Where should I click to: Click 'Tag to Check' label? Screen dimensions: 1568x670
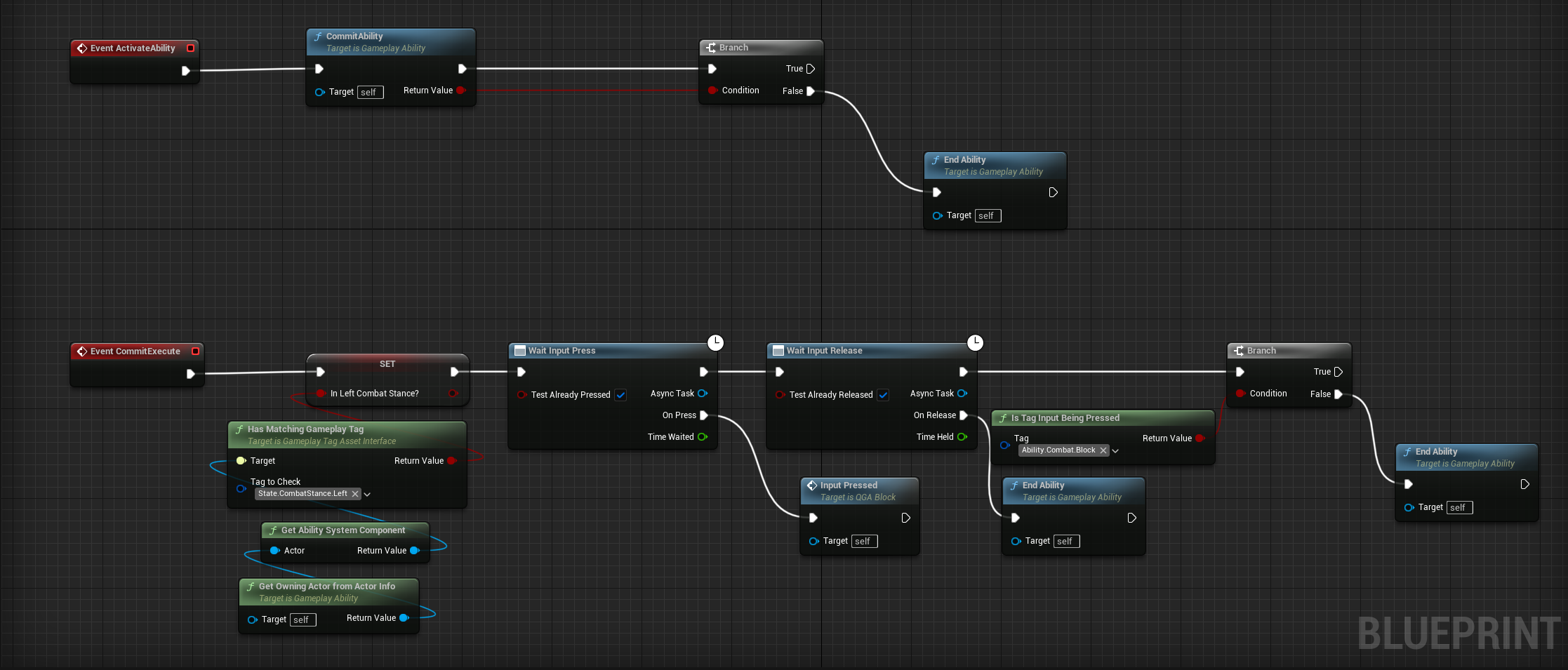point(275,482)
